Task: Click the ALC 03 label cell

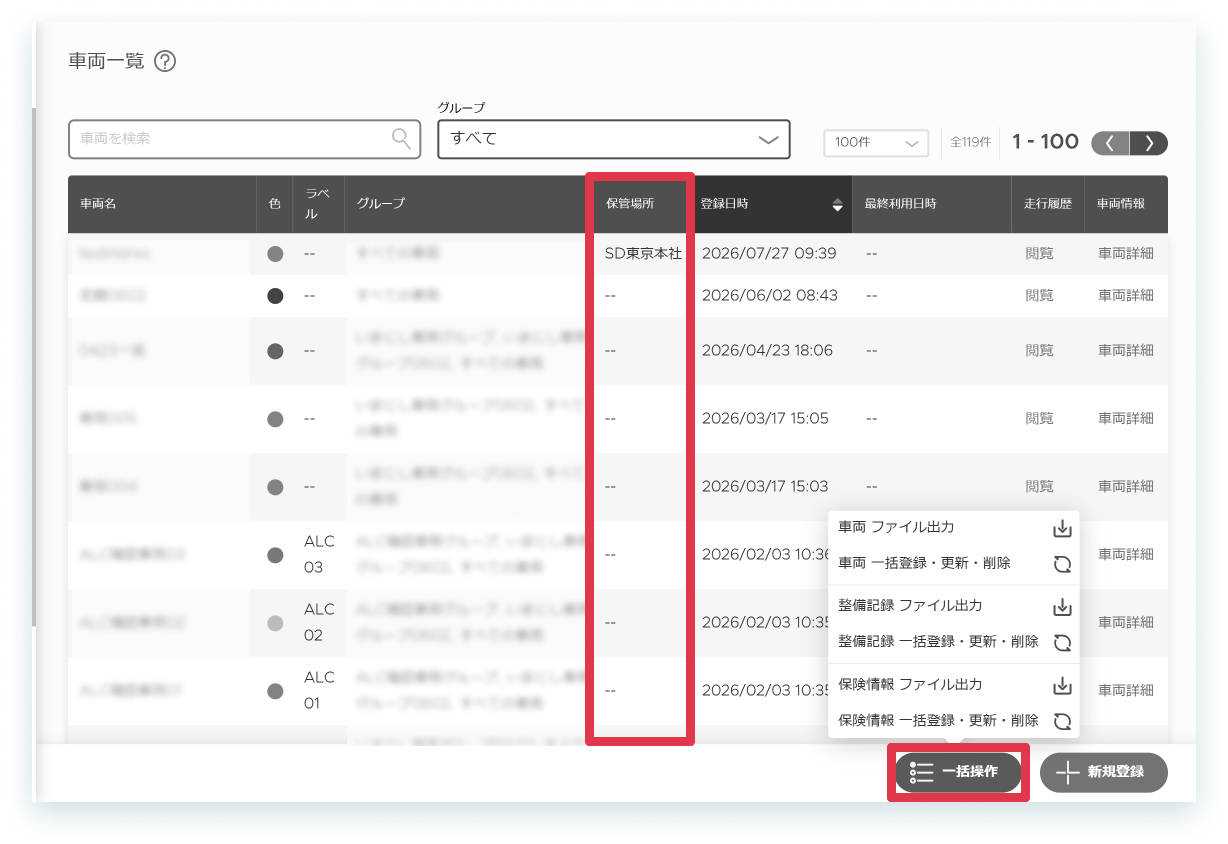Action: [x=319, y=555]
